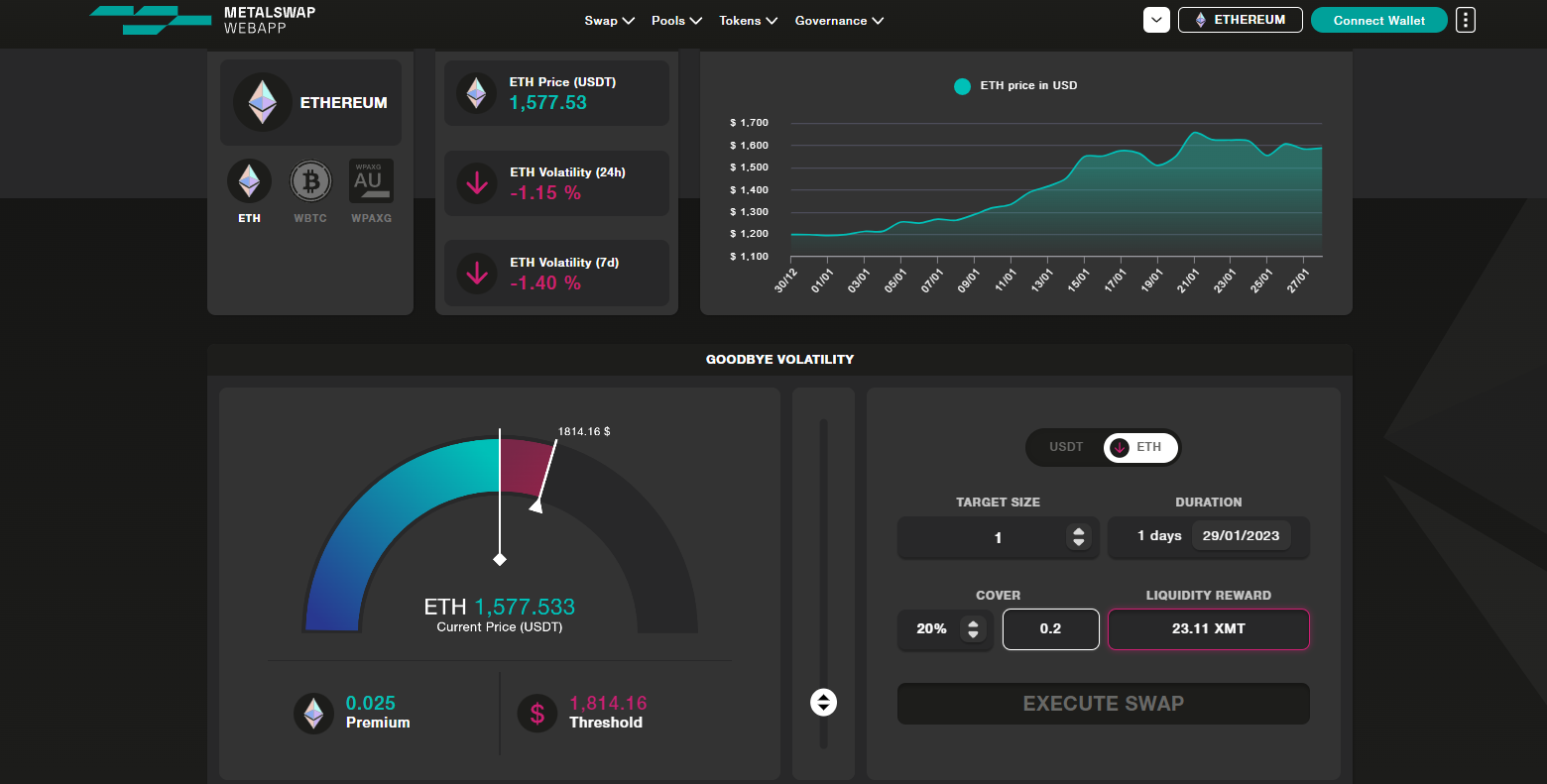Click the white gauge needle diamond
The height and width of the screenshot is (784, 1547).
click(x=500, y=559)
